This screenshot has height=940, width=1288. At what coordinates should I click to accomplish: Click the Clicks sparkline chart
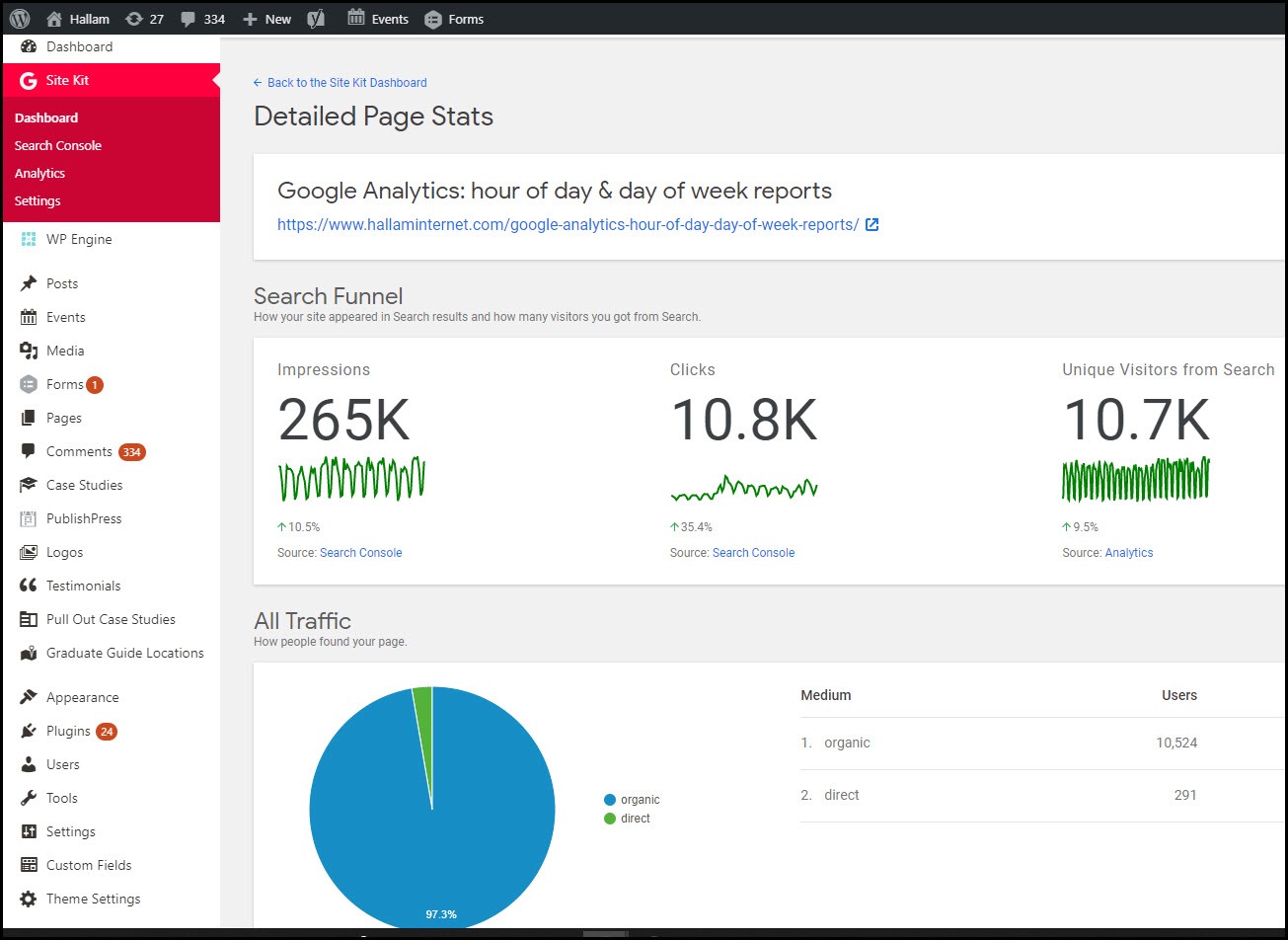coord(744,488)
